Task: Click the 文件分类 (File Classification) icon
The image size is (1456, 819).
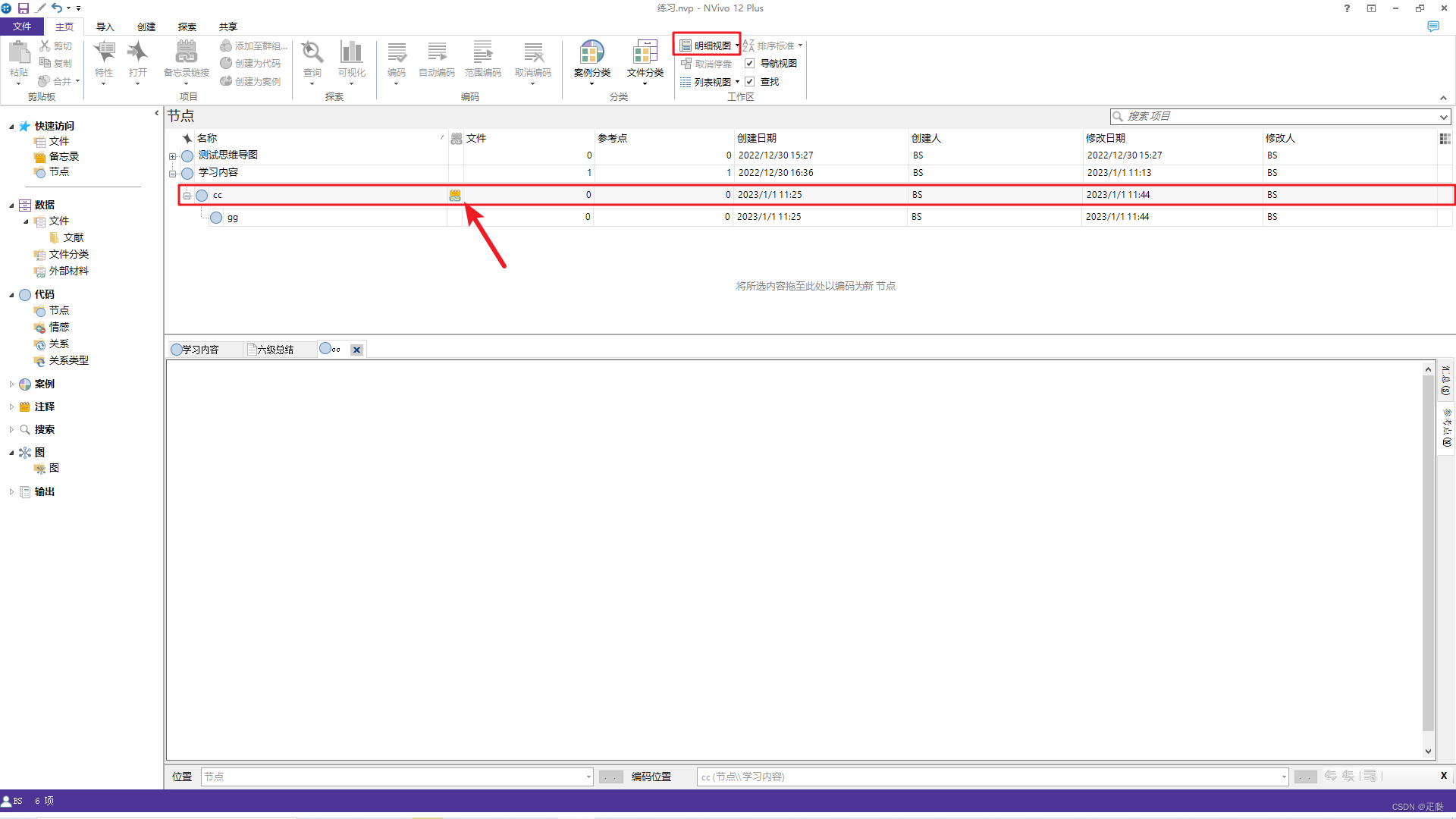Action: click(x=645, y=52)
